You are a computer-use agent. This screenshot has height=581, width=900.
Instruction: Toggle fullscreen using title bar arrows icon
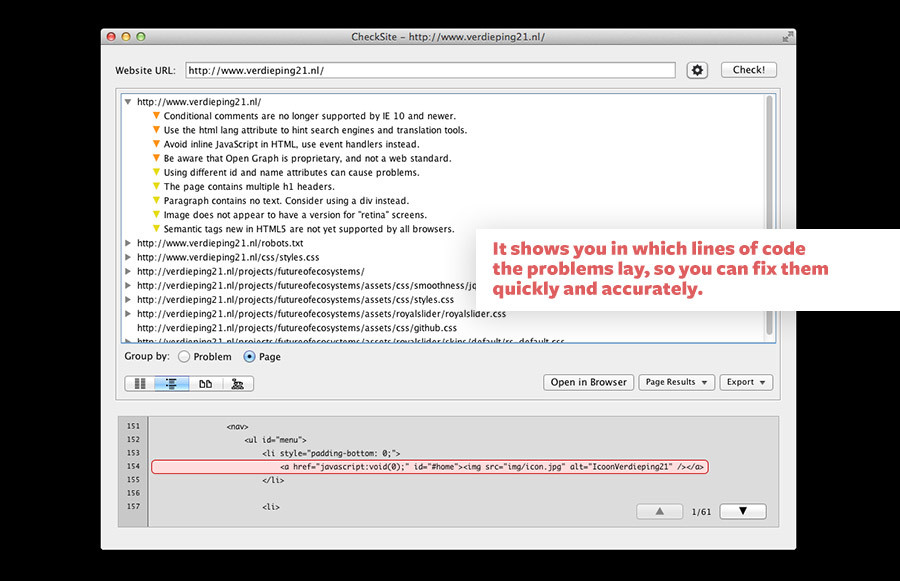(788, 37)
